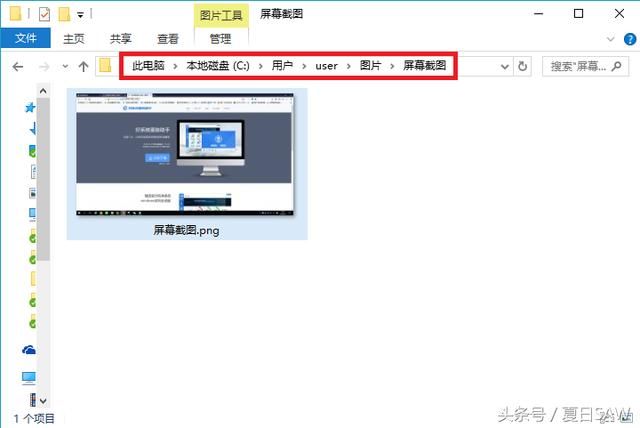Switch to the 查看 ribbon tab
This screenshot has height=428, width=640.
(x=168, y=39)
